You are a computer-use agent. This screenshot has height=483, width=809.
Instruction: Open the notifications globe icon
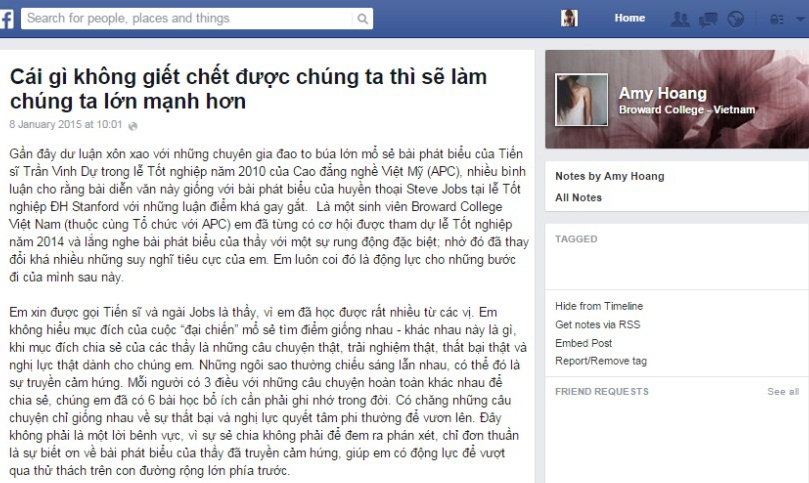pyautogui.click(x=736, y=20)
